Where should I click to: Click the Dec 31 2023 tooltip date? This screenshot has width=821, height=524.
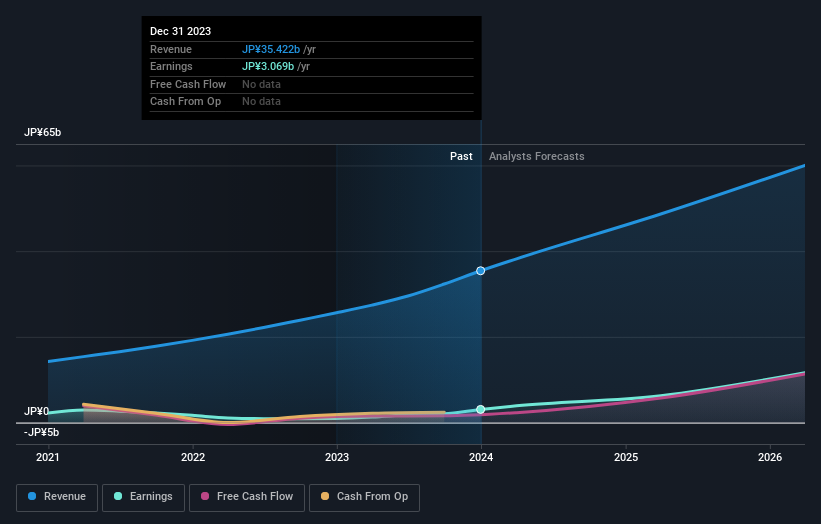181,31
